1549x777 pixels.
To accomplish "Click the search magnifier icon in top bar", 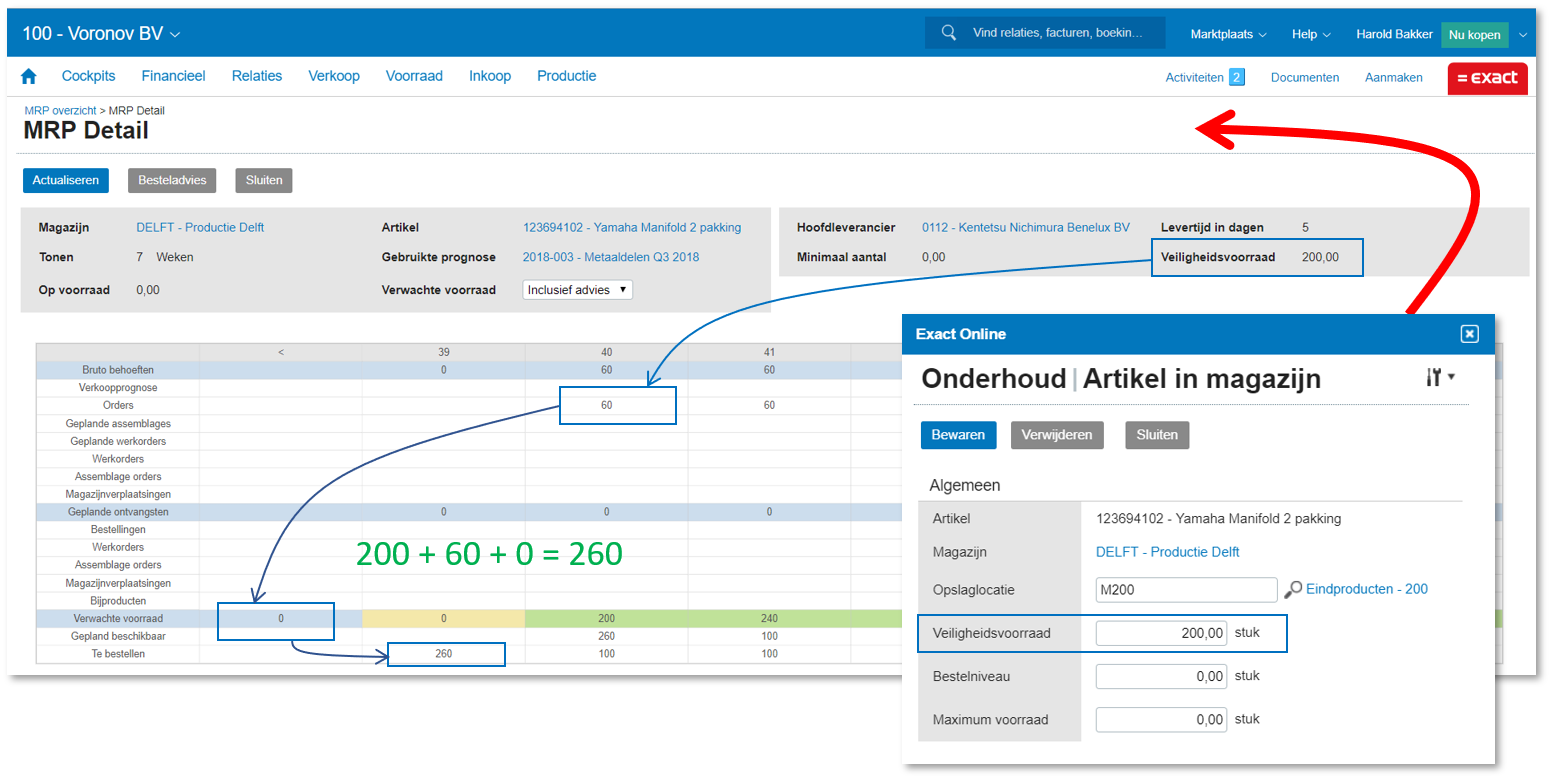I will [x=949, y=33].
